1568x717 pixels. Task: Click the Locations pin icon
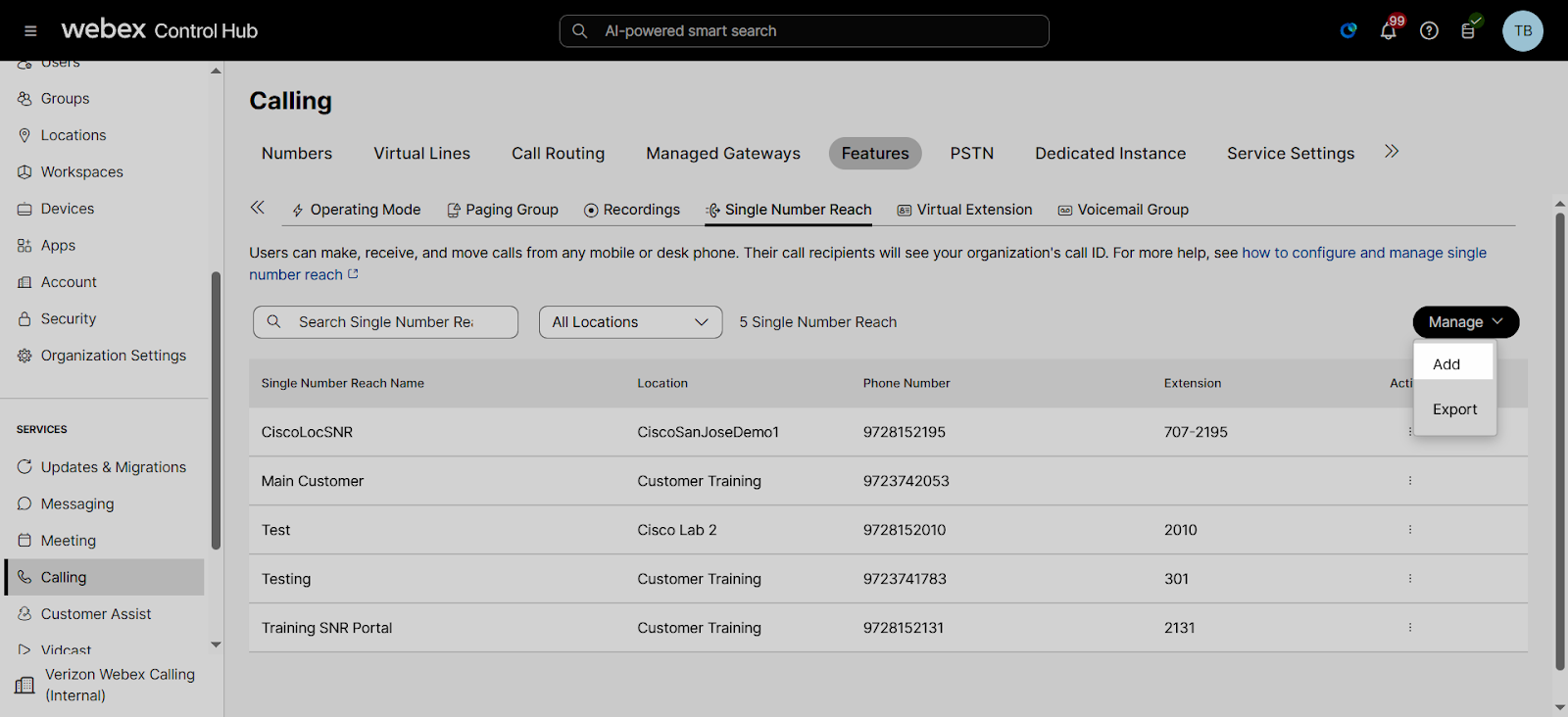[x=24, y=135]
